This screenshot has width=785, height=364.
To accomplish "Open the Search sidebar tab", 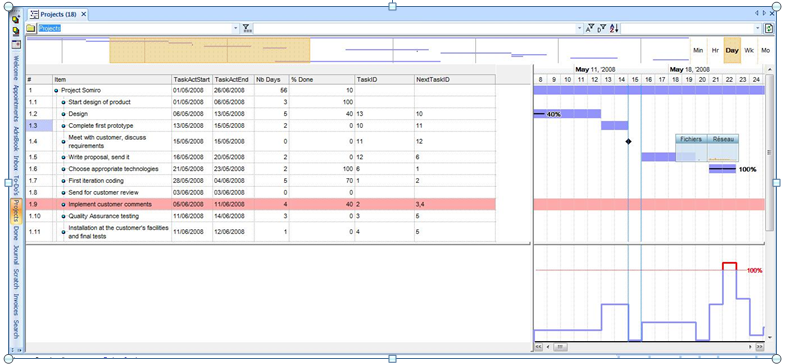I will click(16, 329).
